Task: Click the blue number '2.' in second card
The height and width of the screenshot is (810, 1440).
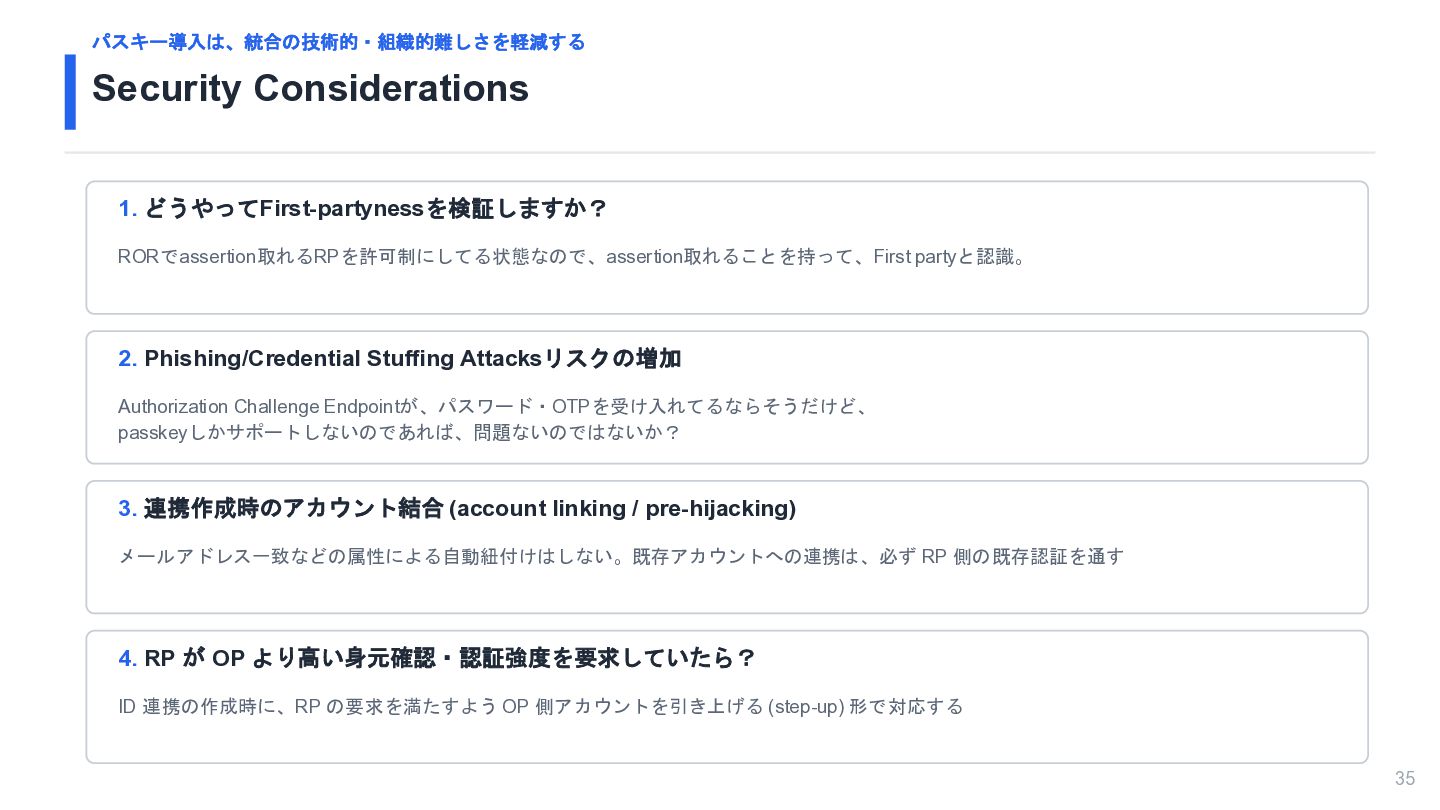Action: 128,359
